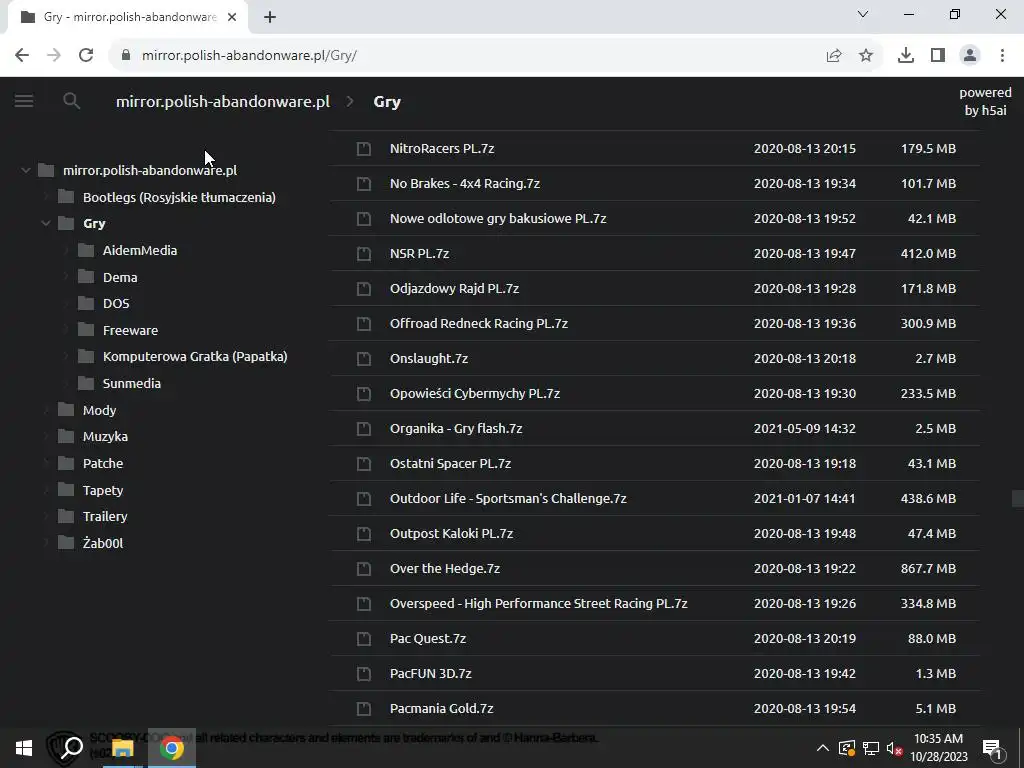Open DOS folder in tree
Screen dimensions: 1024x768
tap(116, 303)
